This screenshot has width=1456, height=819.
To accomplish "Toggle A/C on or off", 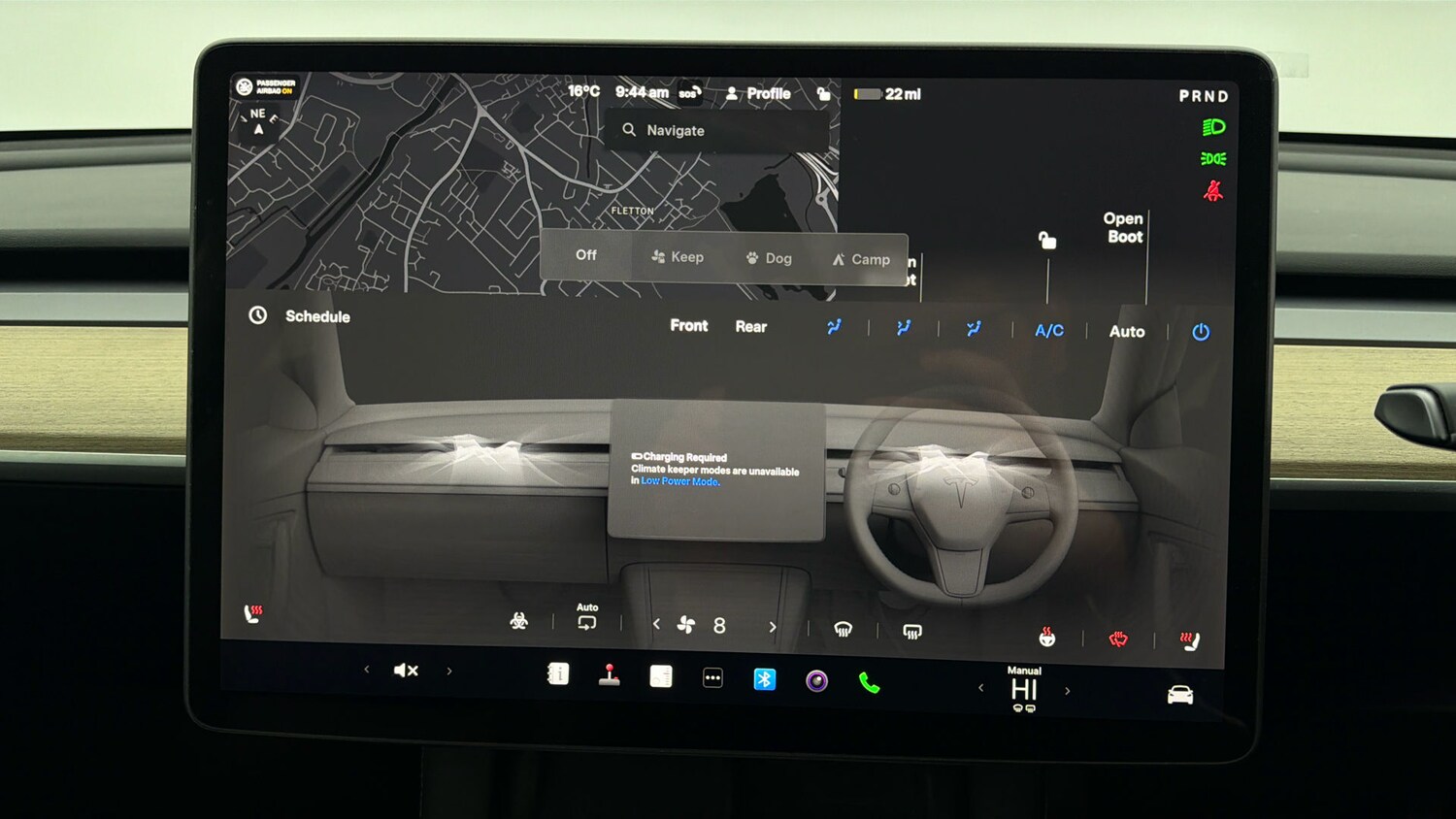I will coord(1047,330).
